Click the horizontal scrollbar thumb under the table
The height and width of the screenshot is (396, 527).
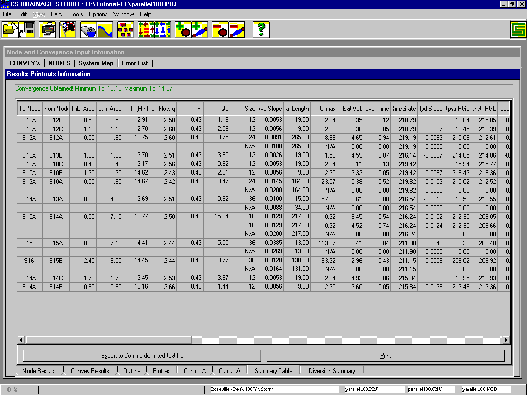109,340
